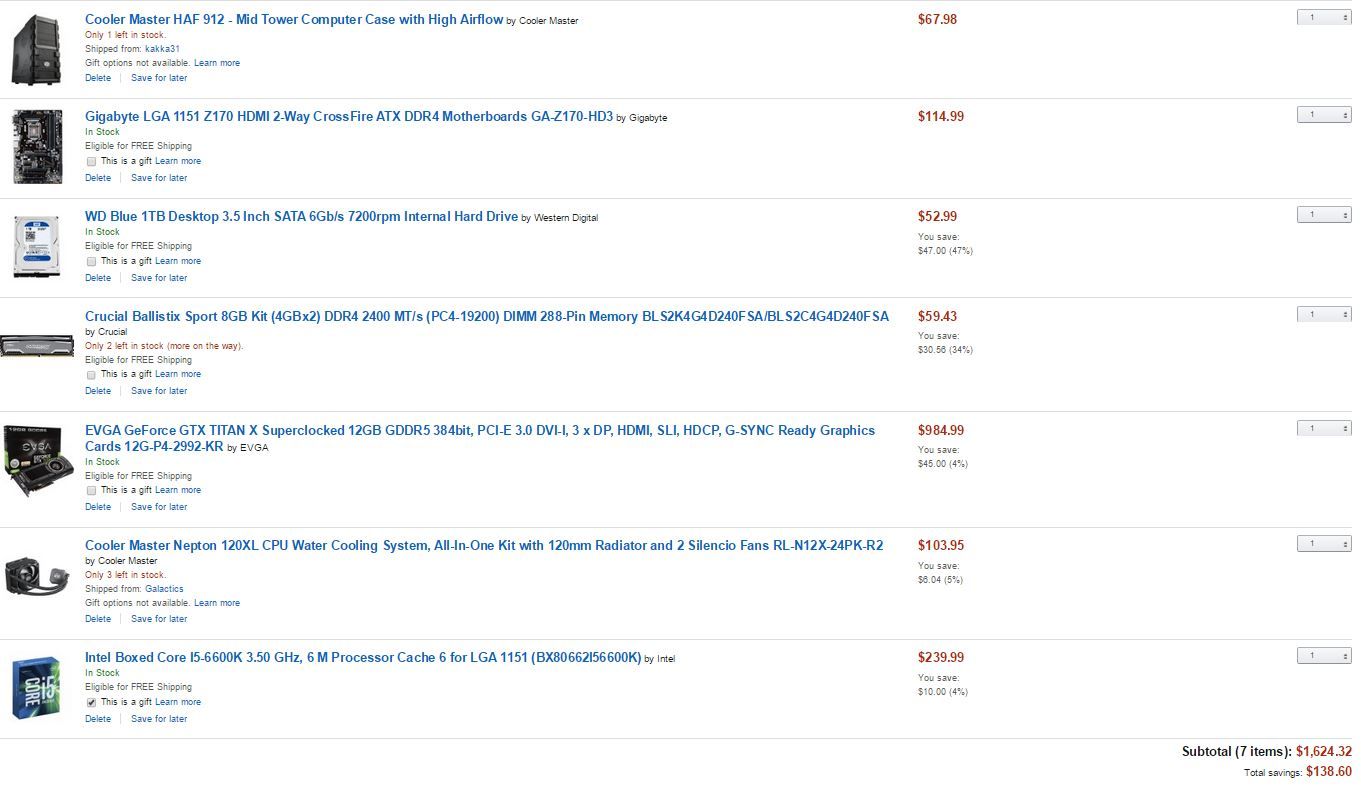Screen dimensions: 1361x787
Task: Delete the Gigabyte motherboard from the cart
Action: (98, 178)
